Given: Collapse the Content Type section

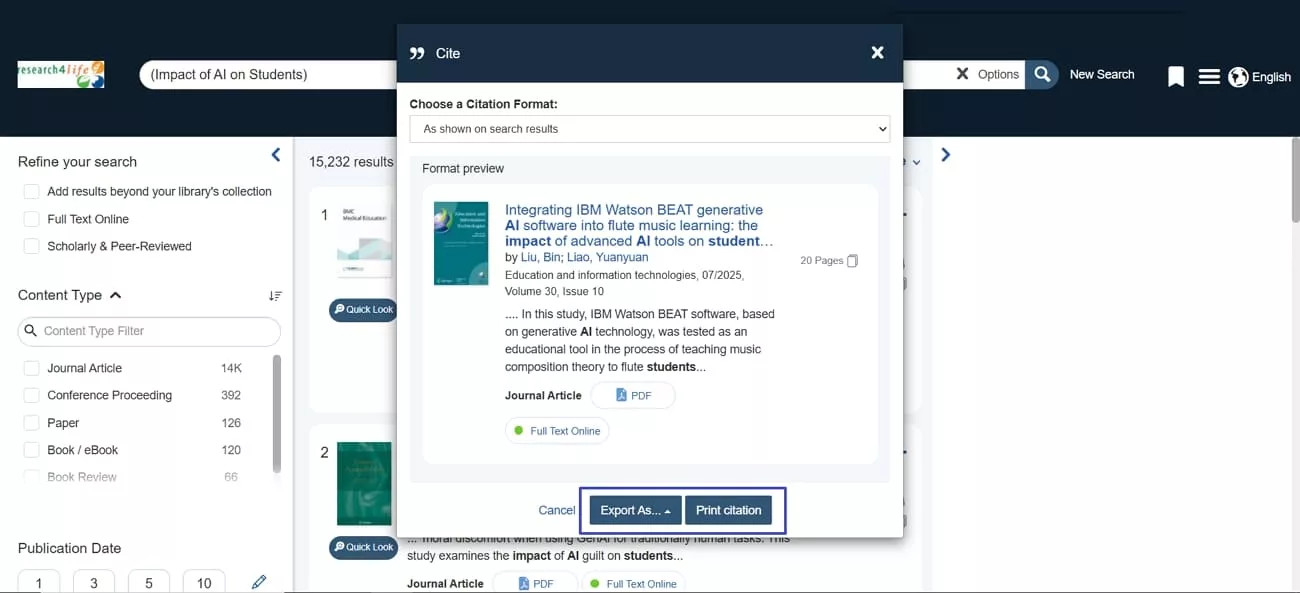Looking at the screenshot, I should (115, 295).
